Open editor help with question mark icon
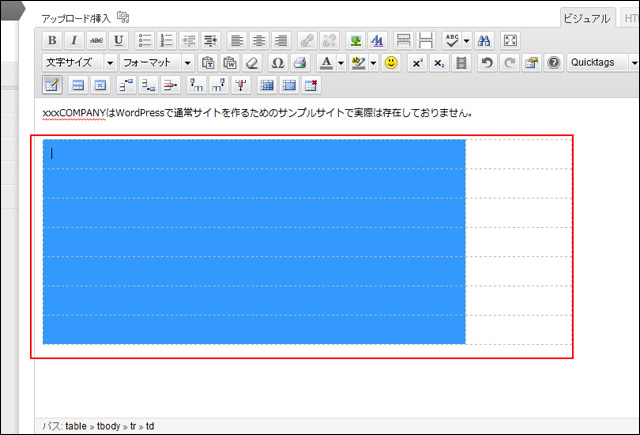The image size is (640, 435). click(553, 63)
